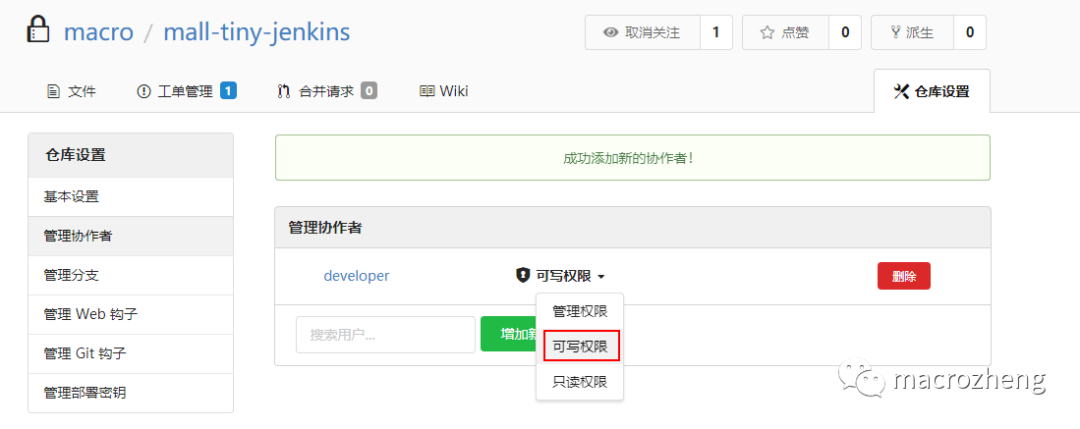1080x429 pixels.
Task: Click the pull request icon beside 合并请求
Action: [284, 91]
